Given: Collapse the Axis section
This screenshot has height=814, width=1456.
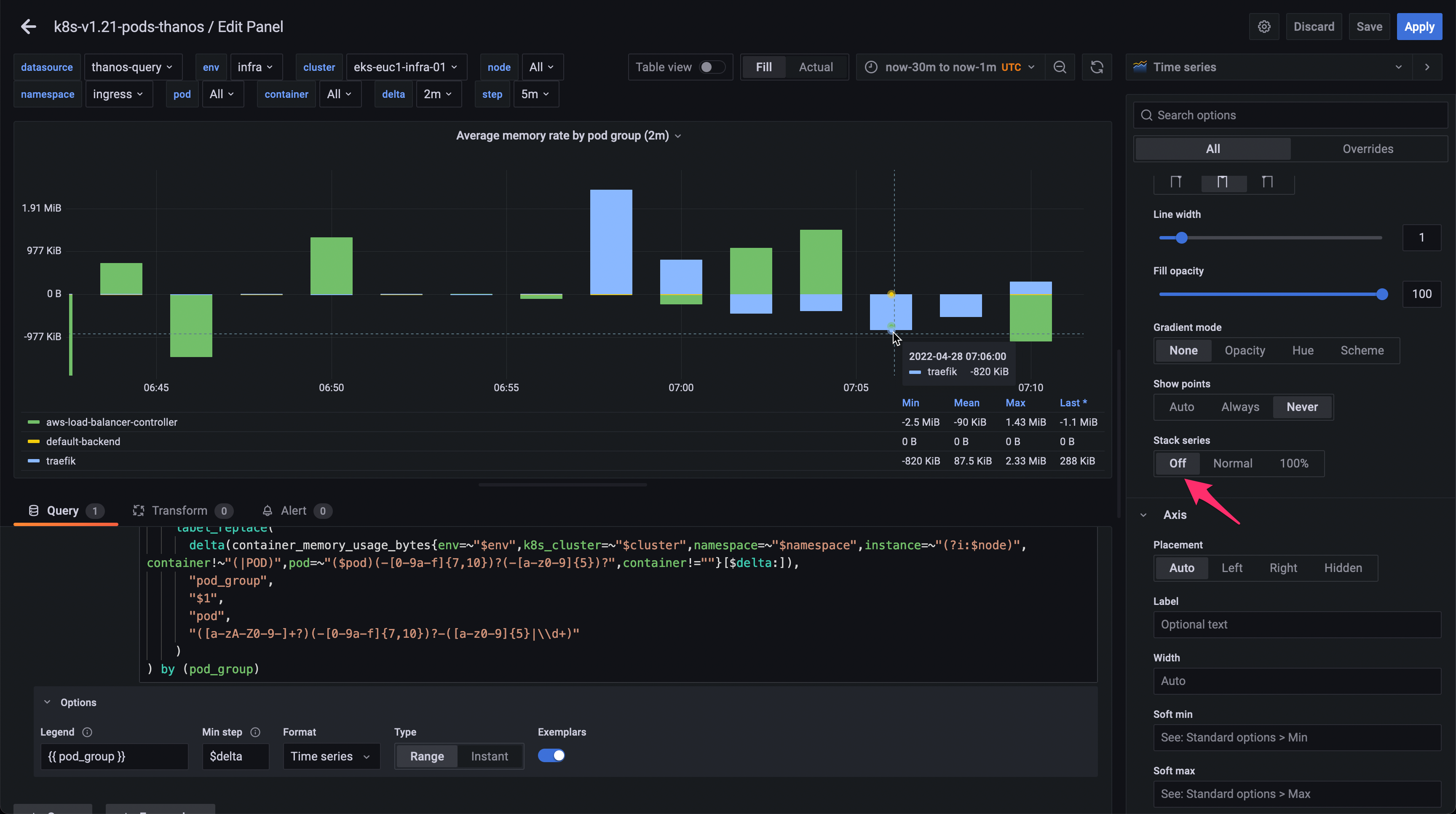Looking at the screenshot, I should pos(1143,515).
